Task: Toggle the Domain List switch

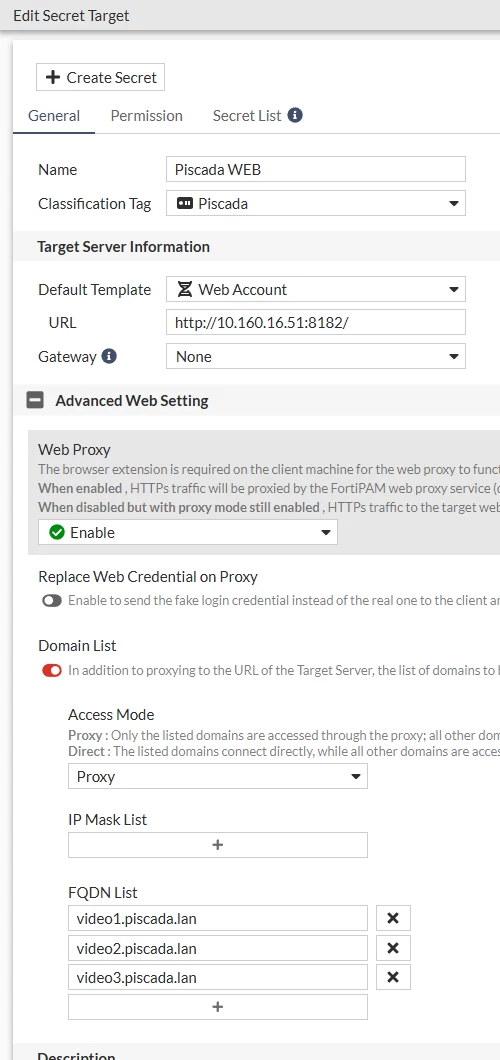Action: coord(52,671)
